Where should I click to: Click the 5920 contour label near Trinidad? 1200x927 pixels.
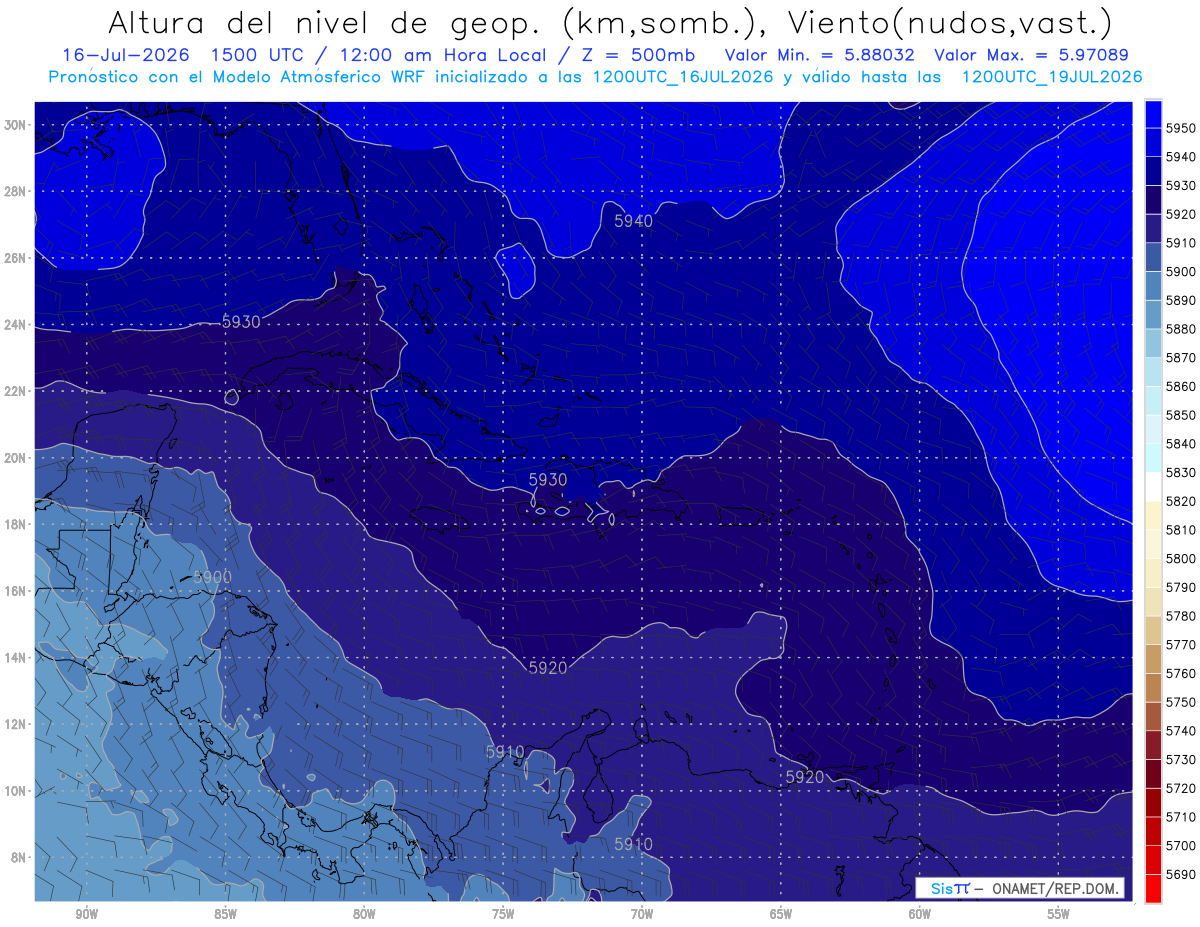(804, 776)
